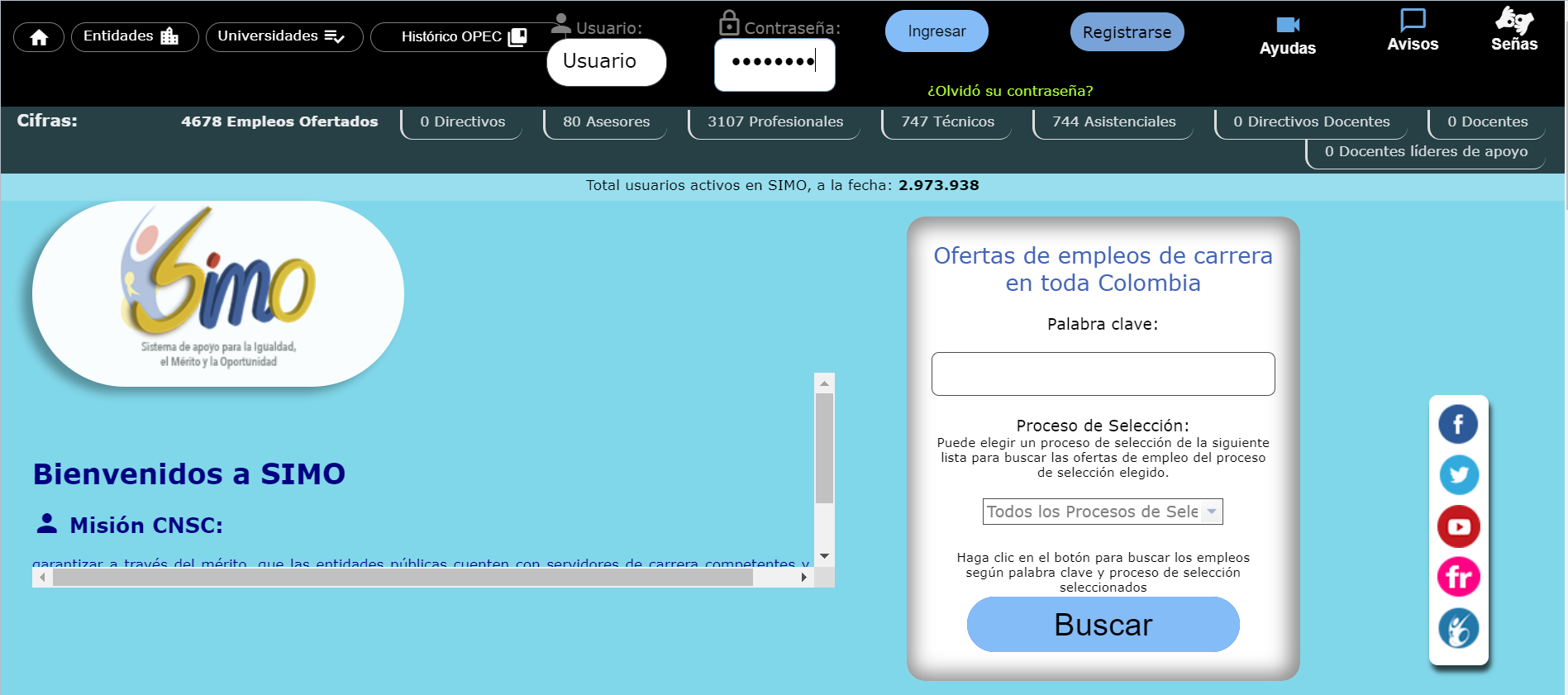Click the home icon button
The image size is (1568, 695).
(x=39, y=37)
